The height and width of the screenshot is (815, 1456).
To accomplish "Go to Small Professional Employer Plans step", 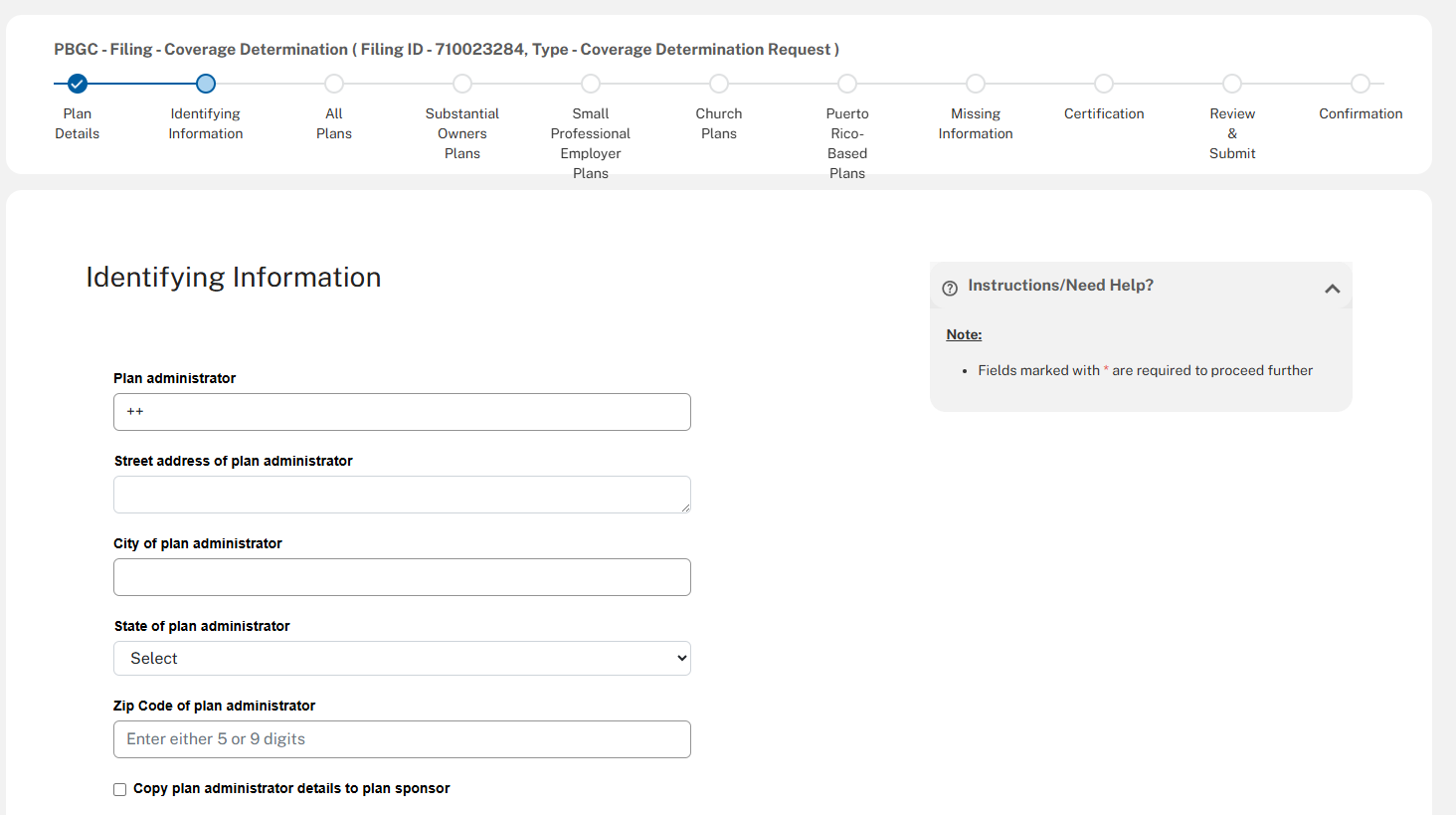I will point(591,85).
